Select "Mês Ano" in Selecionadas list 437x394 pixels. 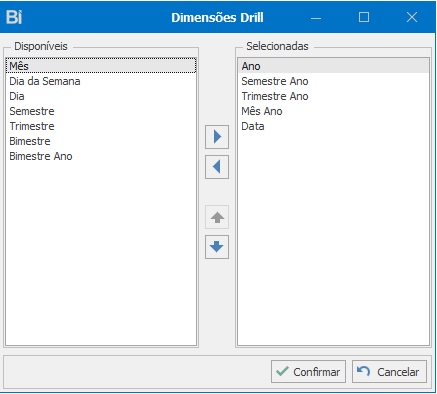click(333, 111)
